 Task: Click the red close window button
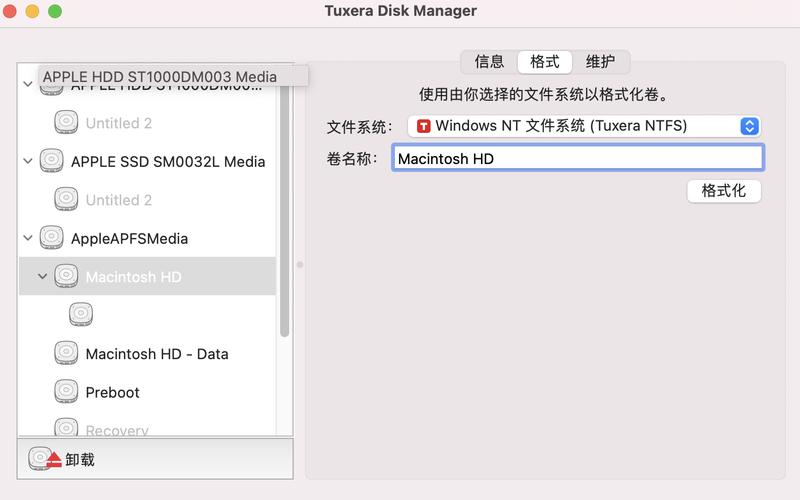[x=10, y=11]
